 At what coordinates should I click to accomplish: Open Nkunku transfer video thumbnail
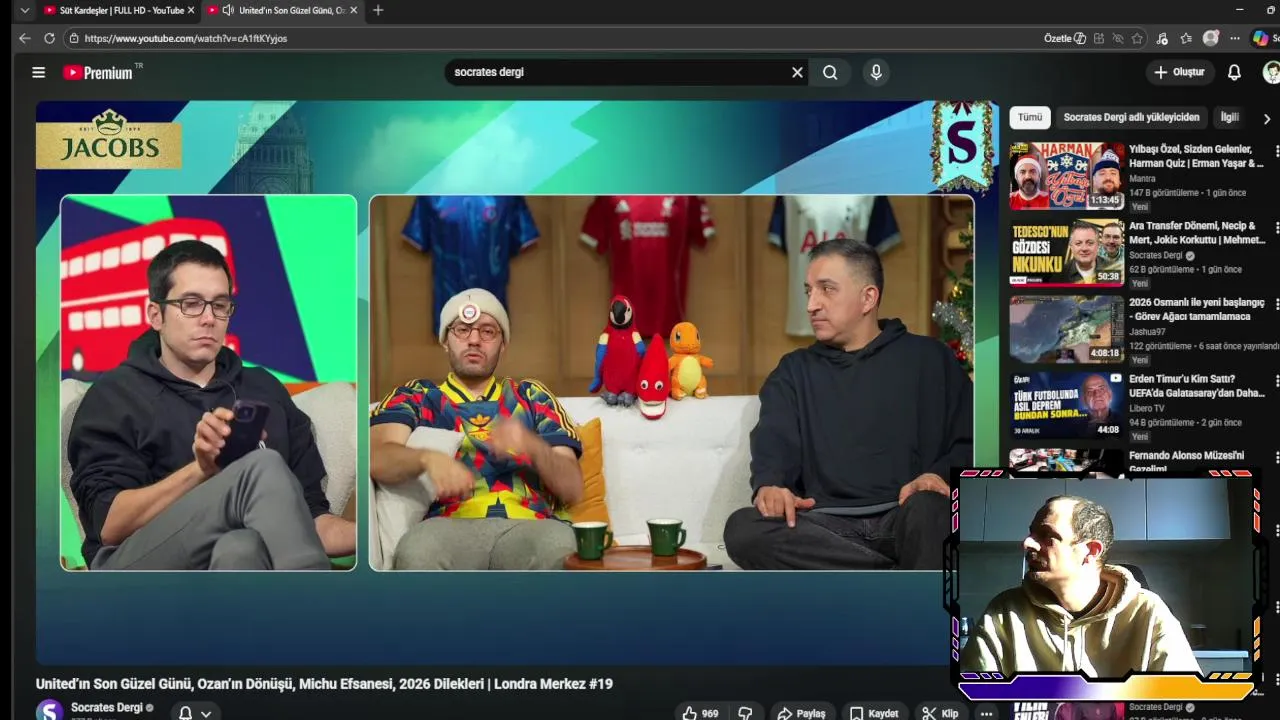[x=1066, y=253]
